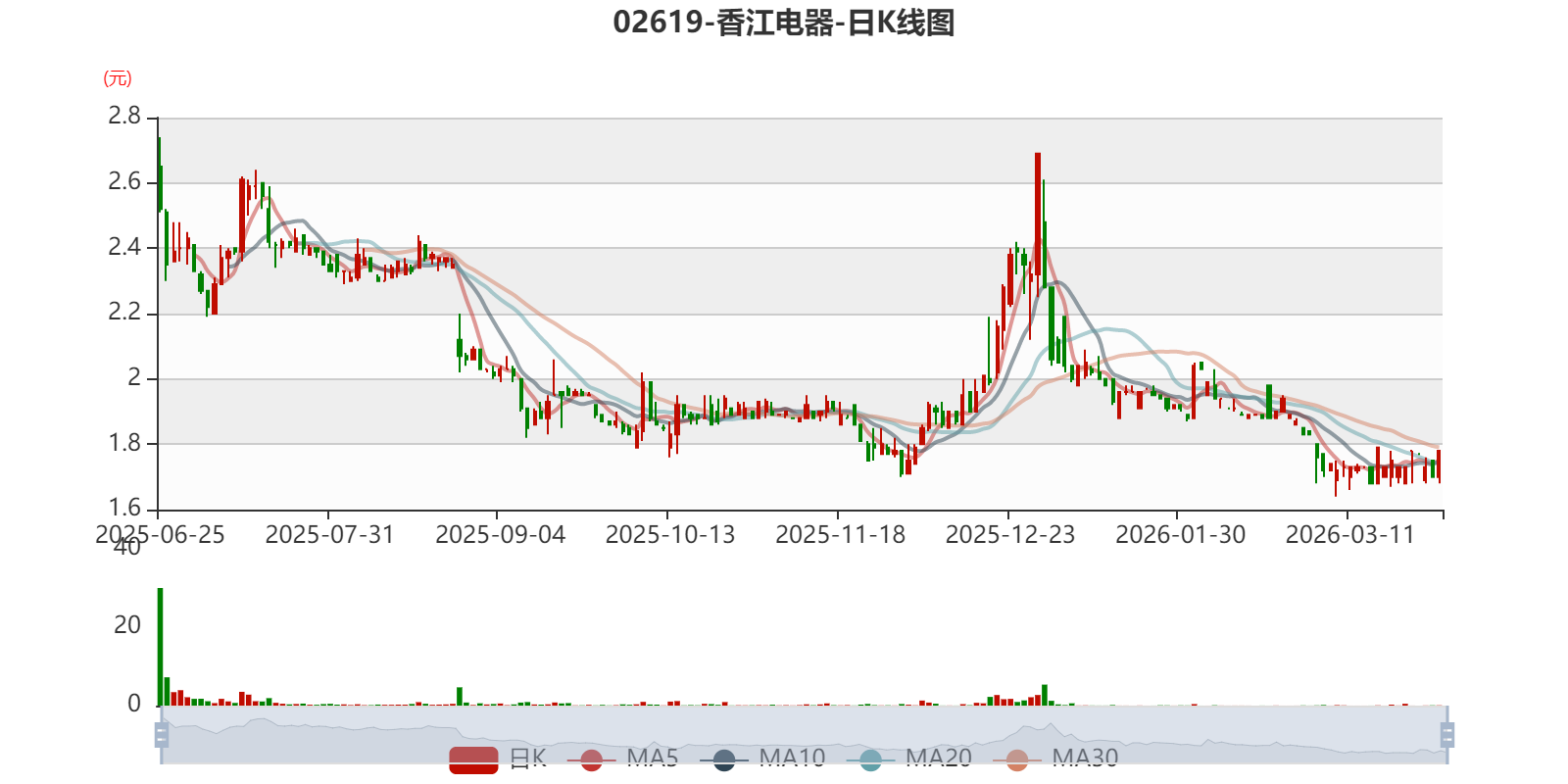
Task: Click the 1.8 price axis label
Action: coord(124,443)
